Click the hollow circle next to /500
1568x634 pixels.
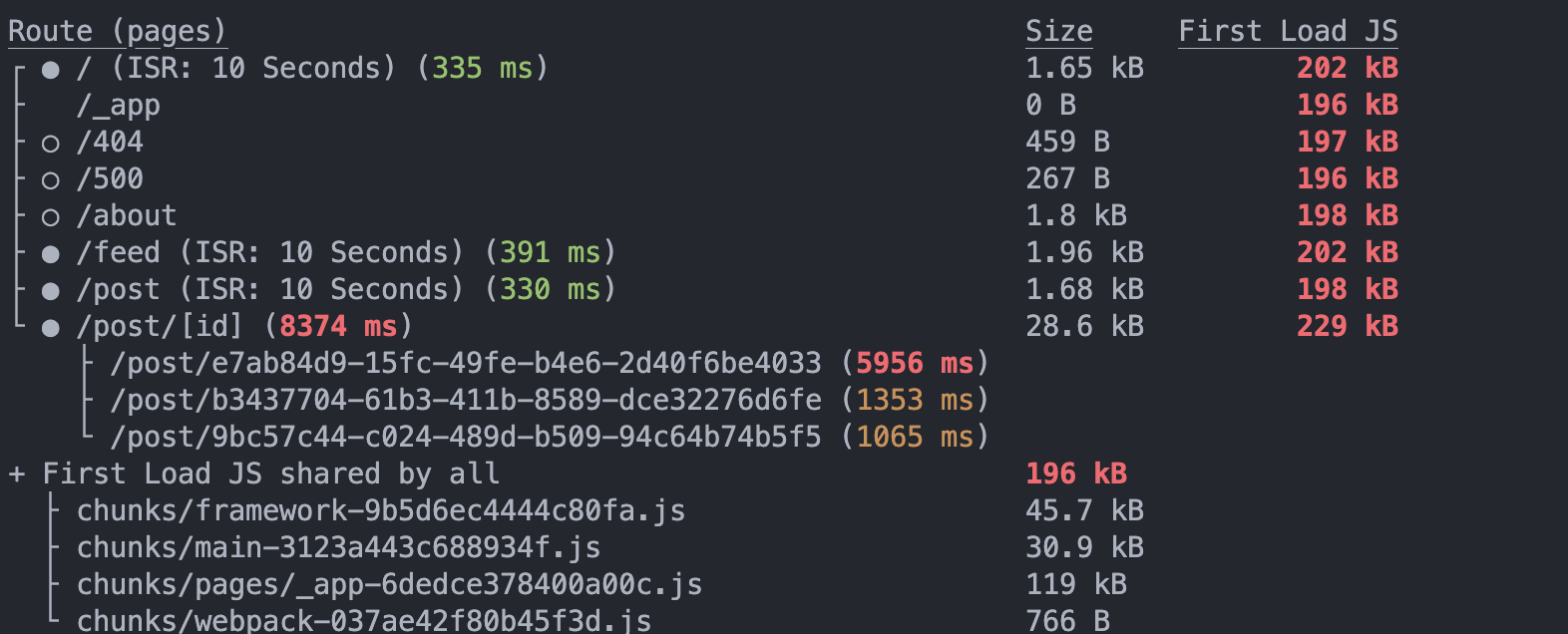click(51, 180)
